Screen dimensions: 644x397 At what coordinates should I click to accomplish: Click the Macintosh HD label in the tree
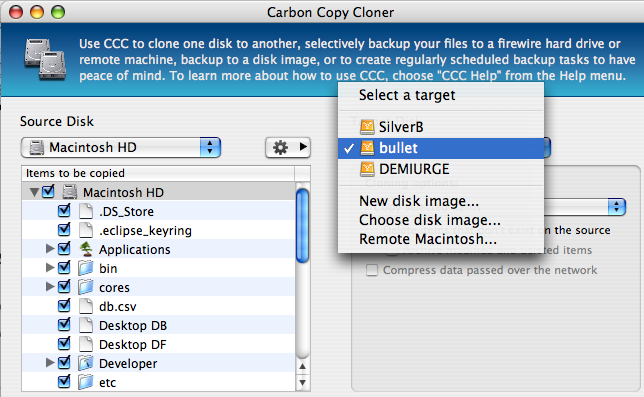(x=123, y=193)
